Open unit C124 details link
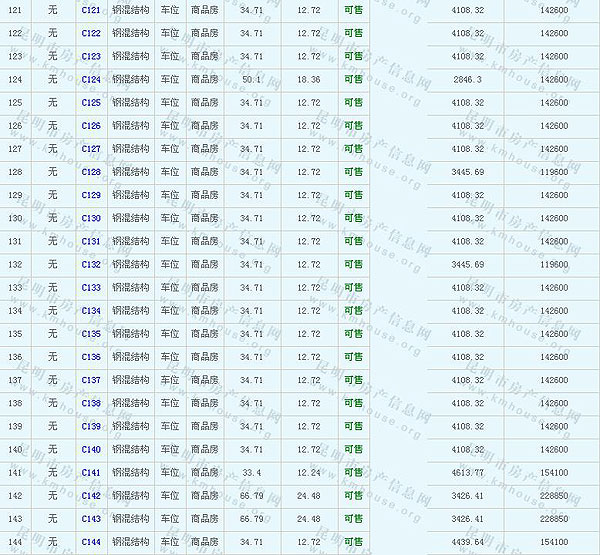 point(91,79)
